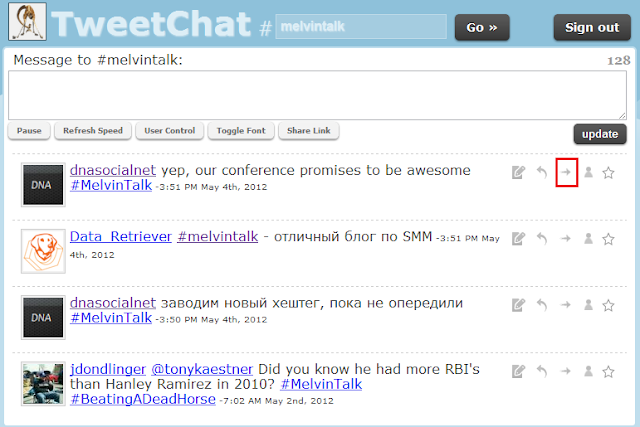Image resolution: width=640 pixels, height=427 pixels.
Task: Click retweet arrow on first dnasocialnet tweet
Action: (x=566, y=172)
